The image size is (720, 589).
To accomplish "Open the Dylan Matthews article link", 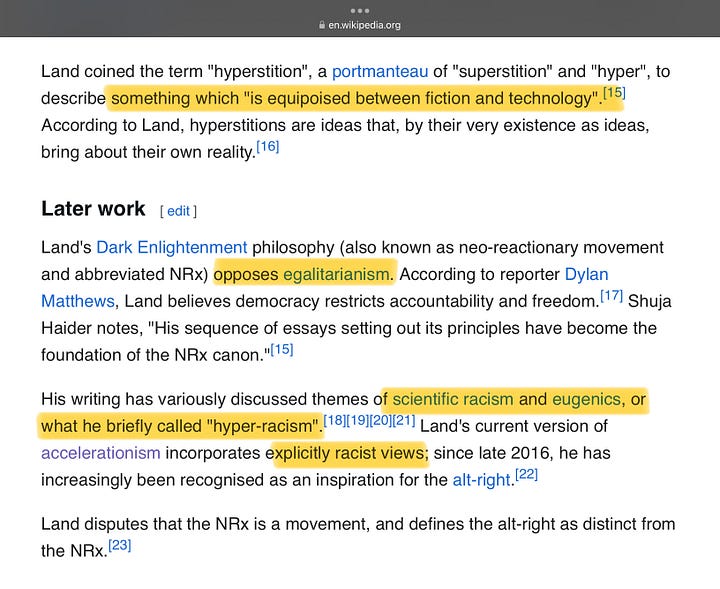I will click(586, 275).
